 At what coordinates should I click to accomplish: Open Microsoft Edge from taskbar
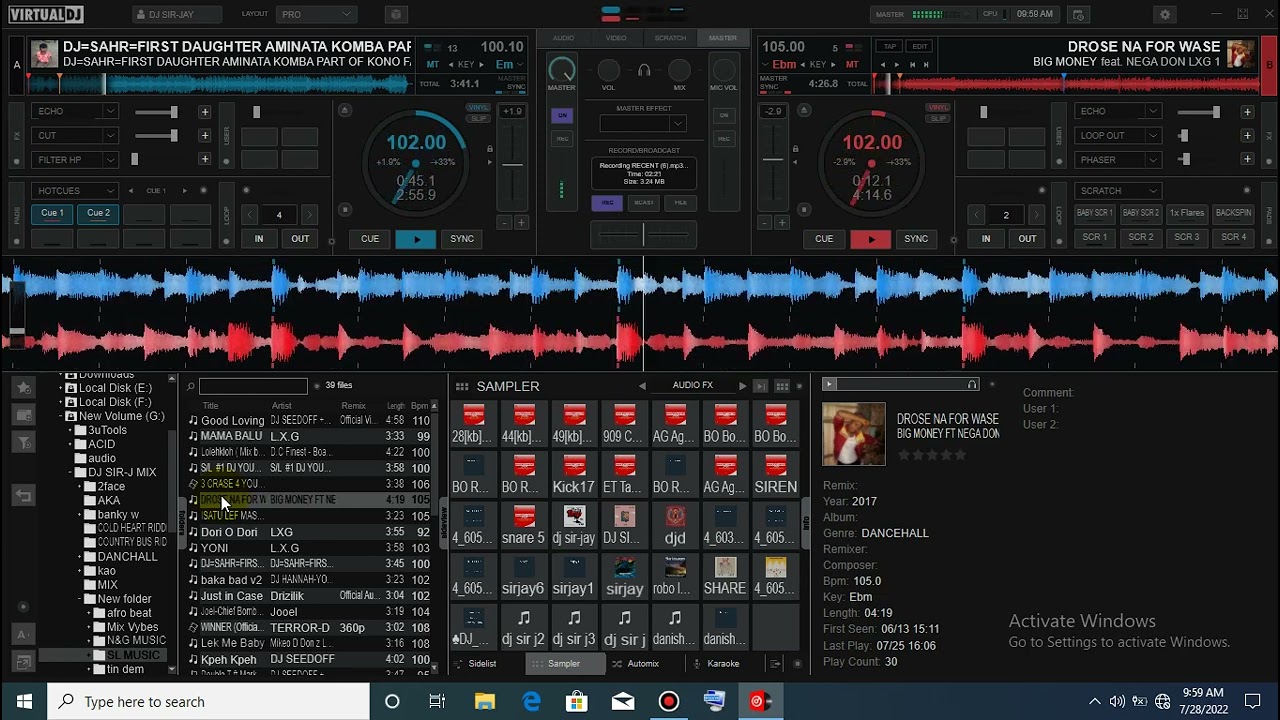tap(531, 702)
